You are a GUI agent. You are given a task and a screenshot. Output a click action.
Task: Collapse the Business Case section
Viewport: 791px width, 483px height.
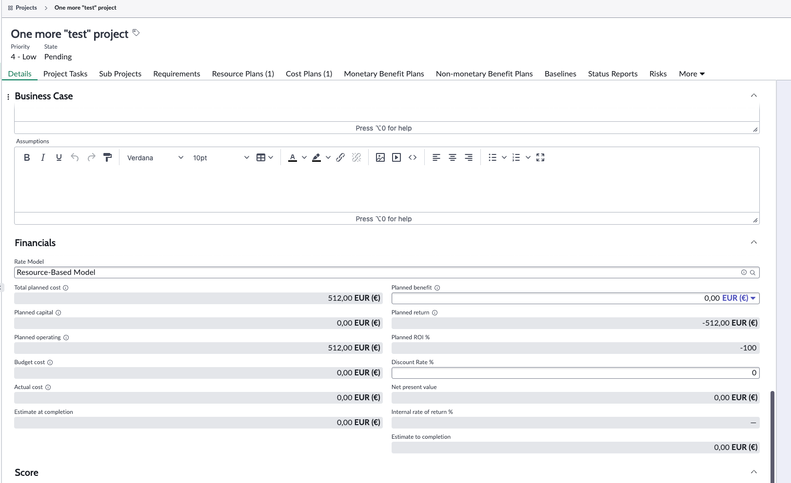click(754, 95)
